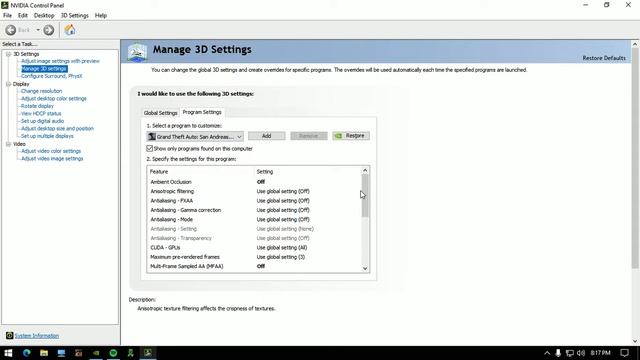Viewport: 640px width, 360px height.
Task: Click the taskbar clock showing 8:17 PM
Action: 600,353
